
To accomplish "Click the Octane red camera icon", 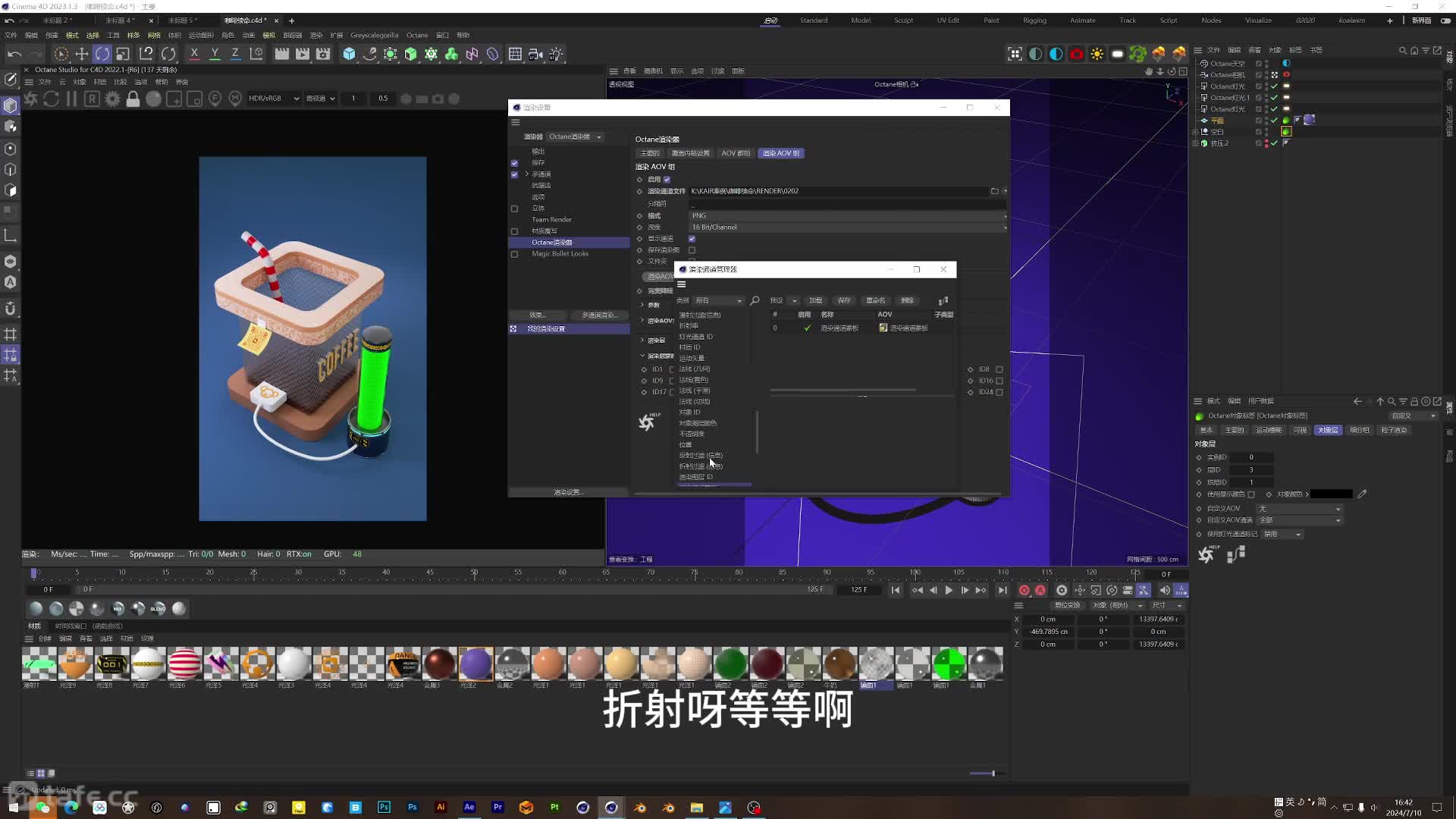I will [1076, 54].
